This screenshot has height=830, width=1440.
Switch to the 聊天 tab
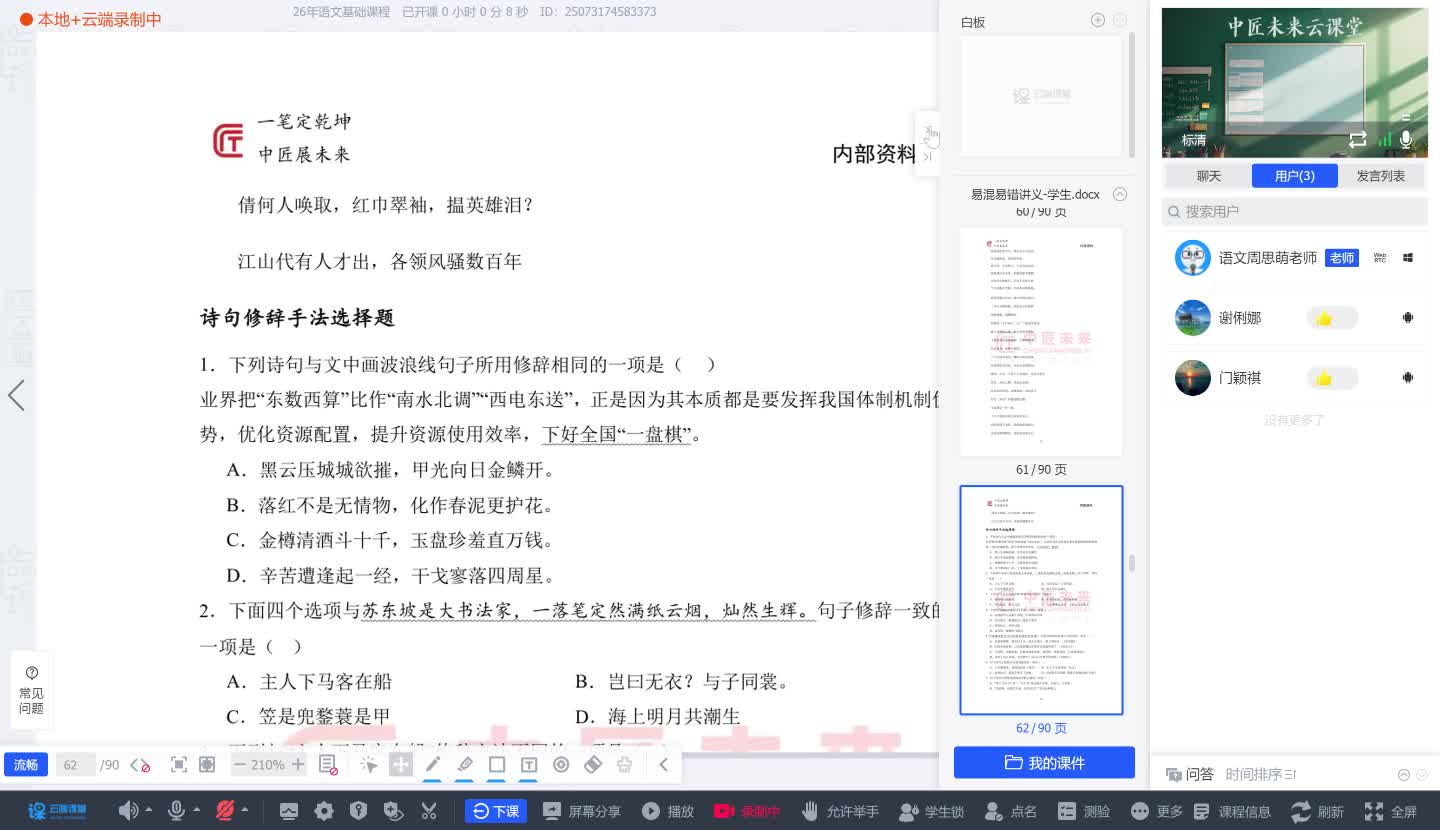point(1208,174)
